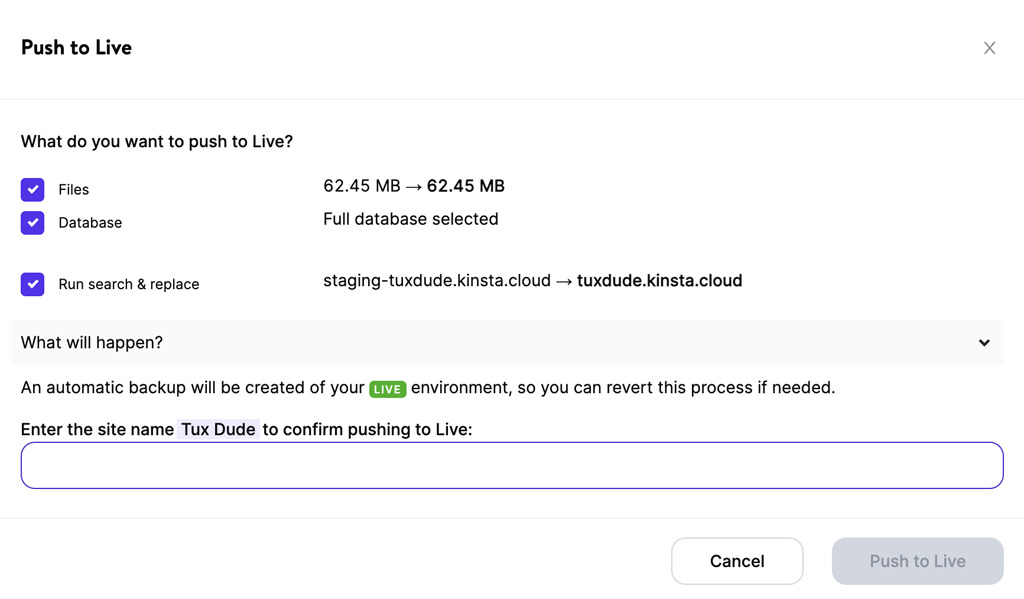Expand the What will happen chevron arrow
This screenshot has width=1024, height=599.
984,343
